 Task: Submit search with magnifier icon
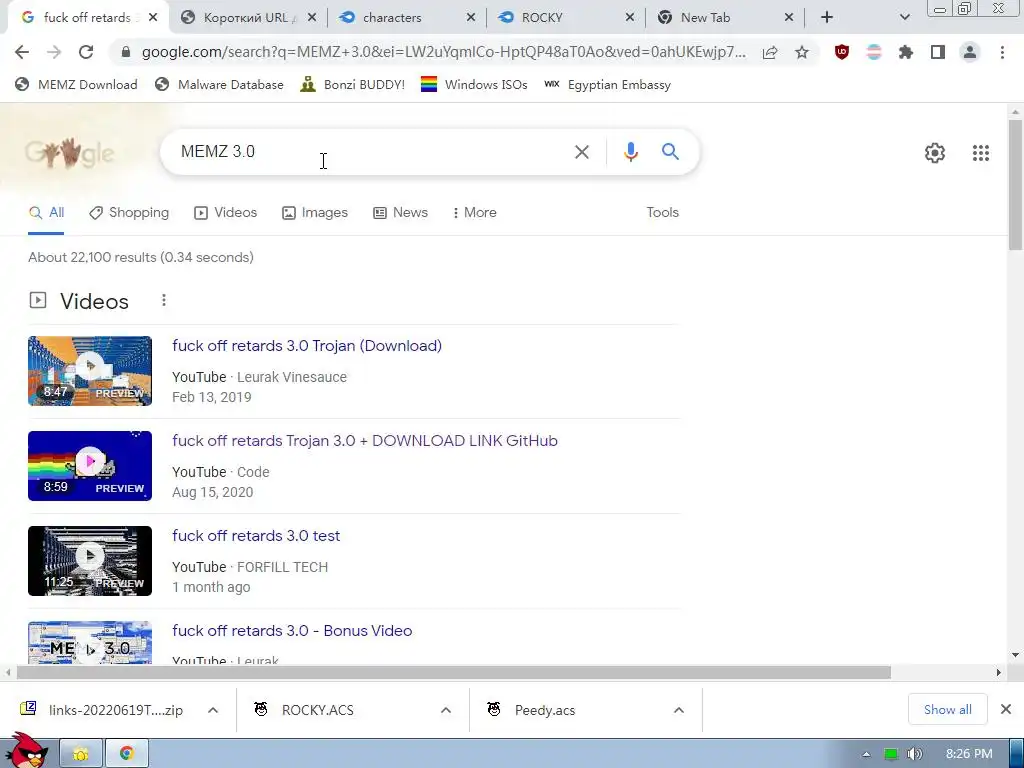(670, 152)
